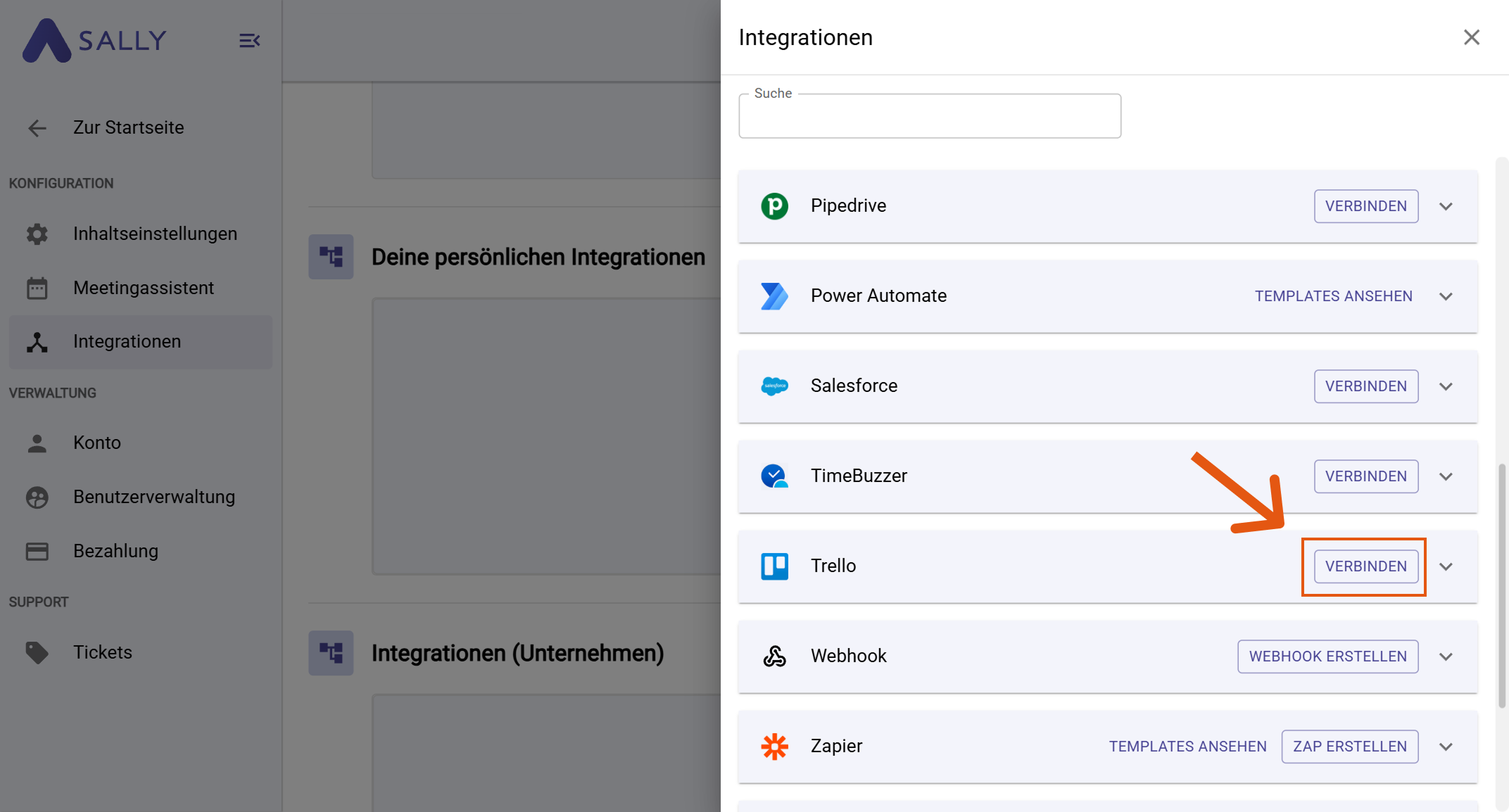Open Inhaltseinstellungen in sidebar
Viewport: 1509px width, 812px height.
(140, 234)
